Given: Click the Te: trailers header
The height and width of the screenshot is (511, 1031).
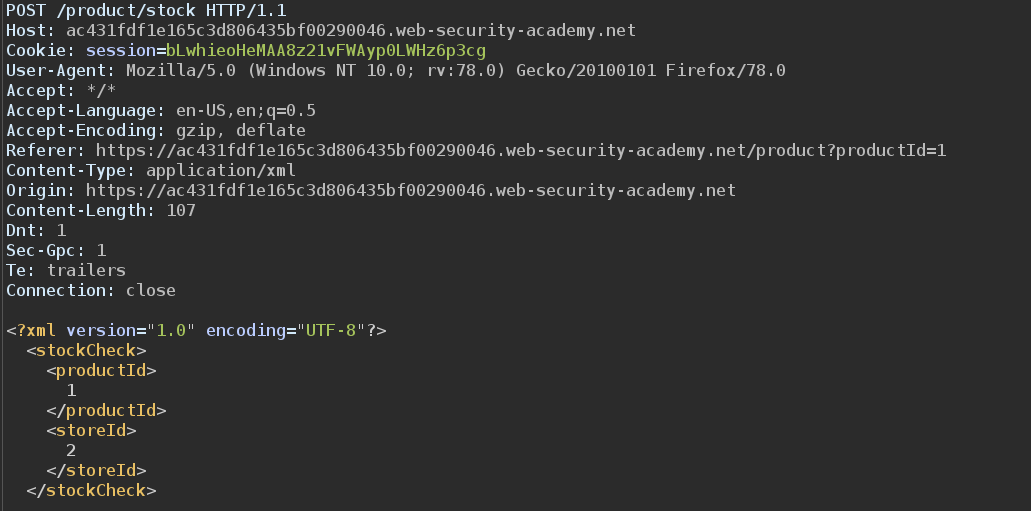Looking at the screenshot, I should click(66, 270).
